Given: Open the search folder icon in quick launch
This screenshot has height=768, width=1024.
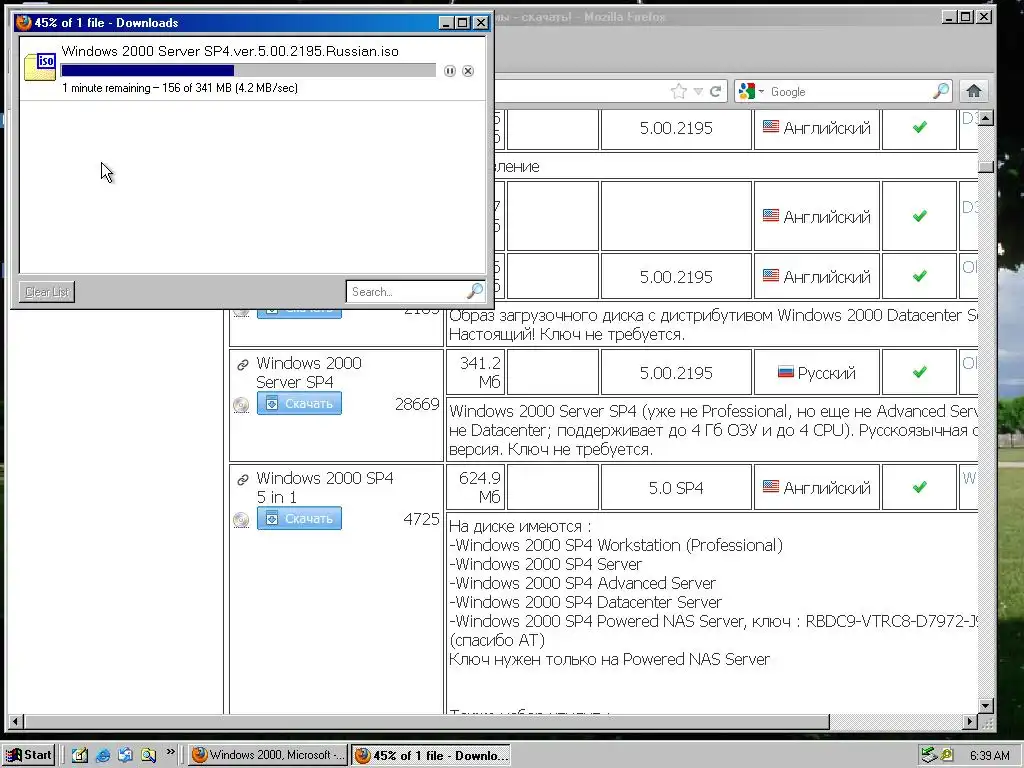Looking at the screenshot, I should coord(148,755).
